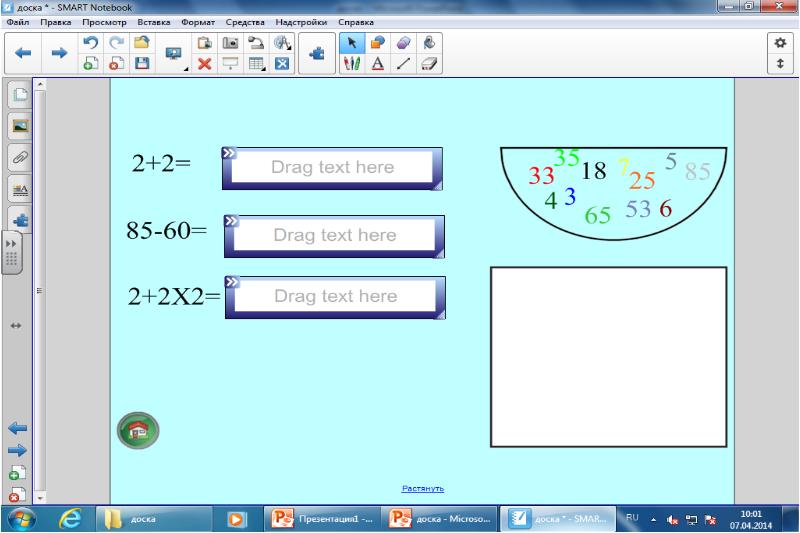Toggle toolbar position with up-down arrow
The width and height of the screenshot is (800, 533).
[779, 63]
